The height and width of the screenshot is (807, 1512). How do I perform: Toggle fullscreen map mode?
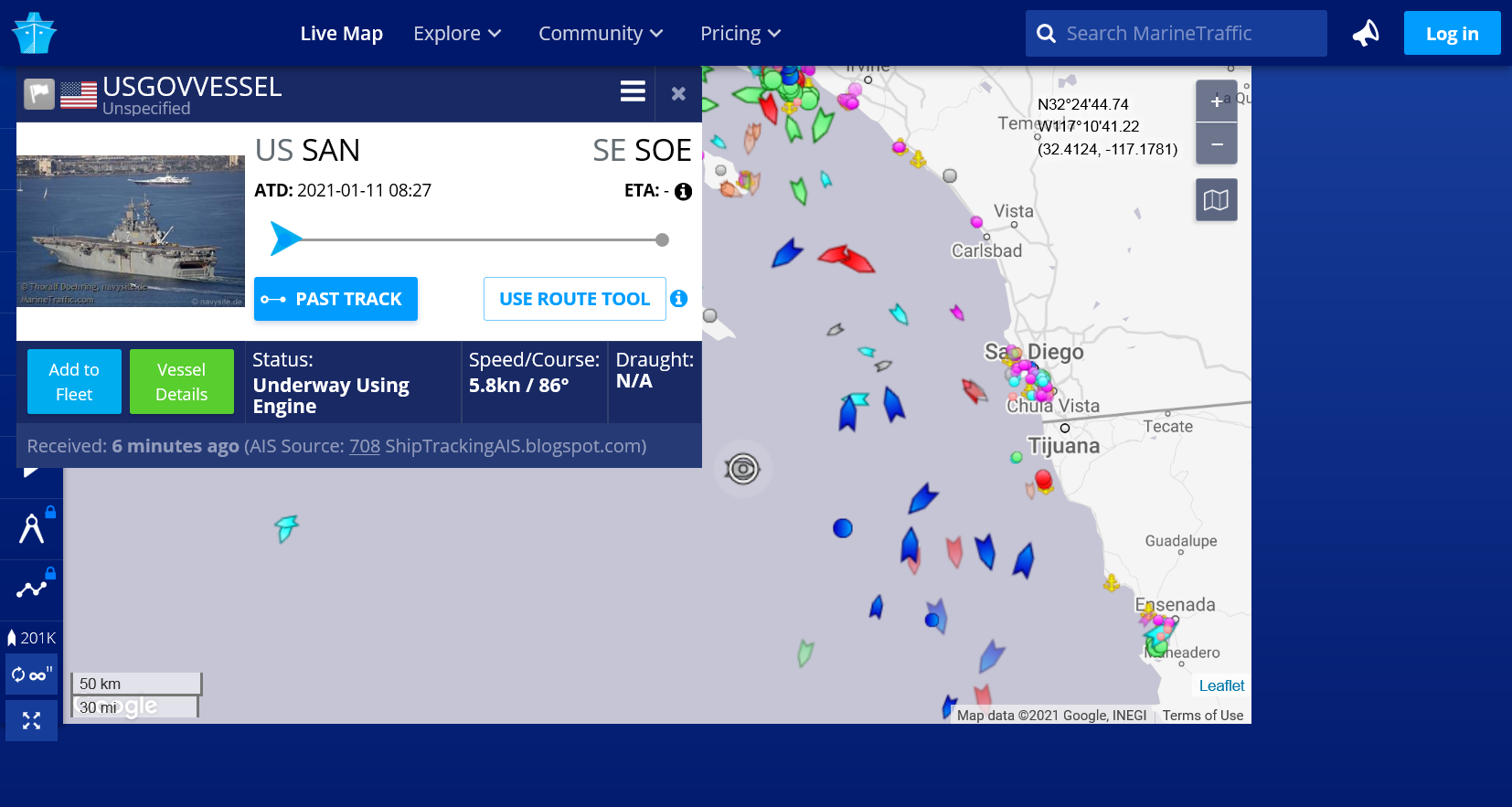(x=32, y=721)
